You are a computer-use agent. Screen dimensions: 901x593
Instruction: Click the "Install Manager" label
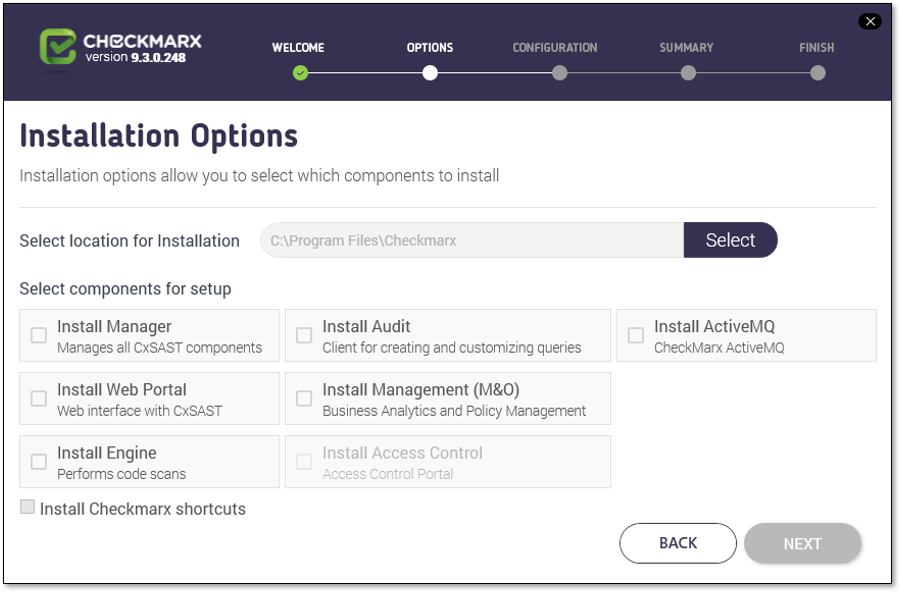tap(114, 327)
